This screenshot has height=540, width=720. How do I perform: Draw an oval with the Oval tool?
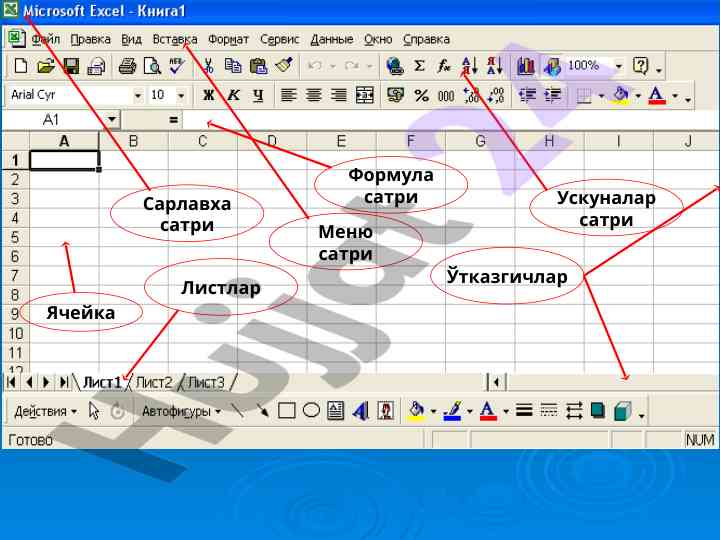click(311, 411)
